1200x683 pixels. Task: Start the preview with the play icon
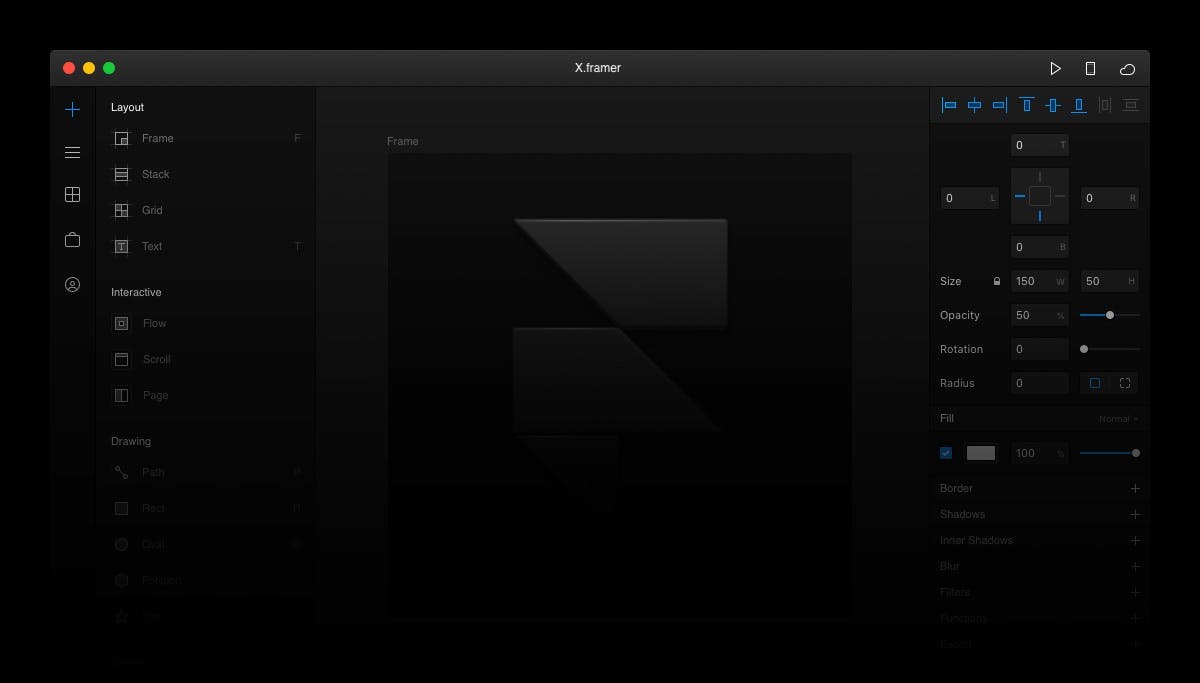(1055, 68)
